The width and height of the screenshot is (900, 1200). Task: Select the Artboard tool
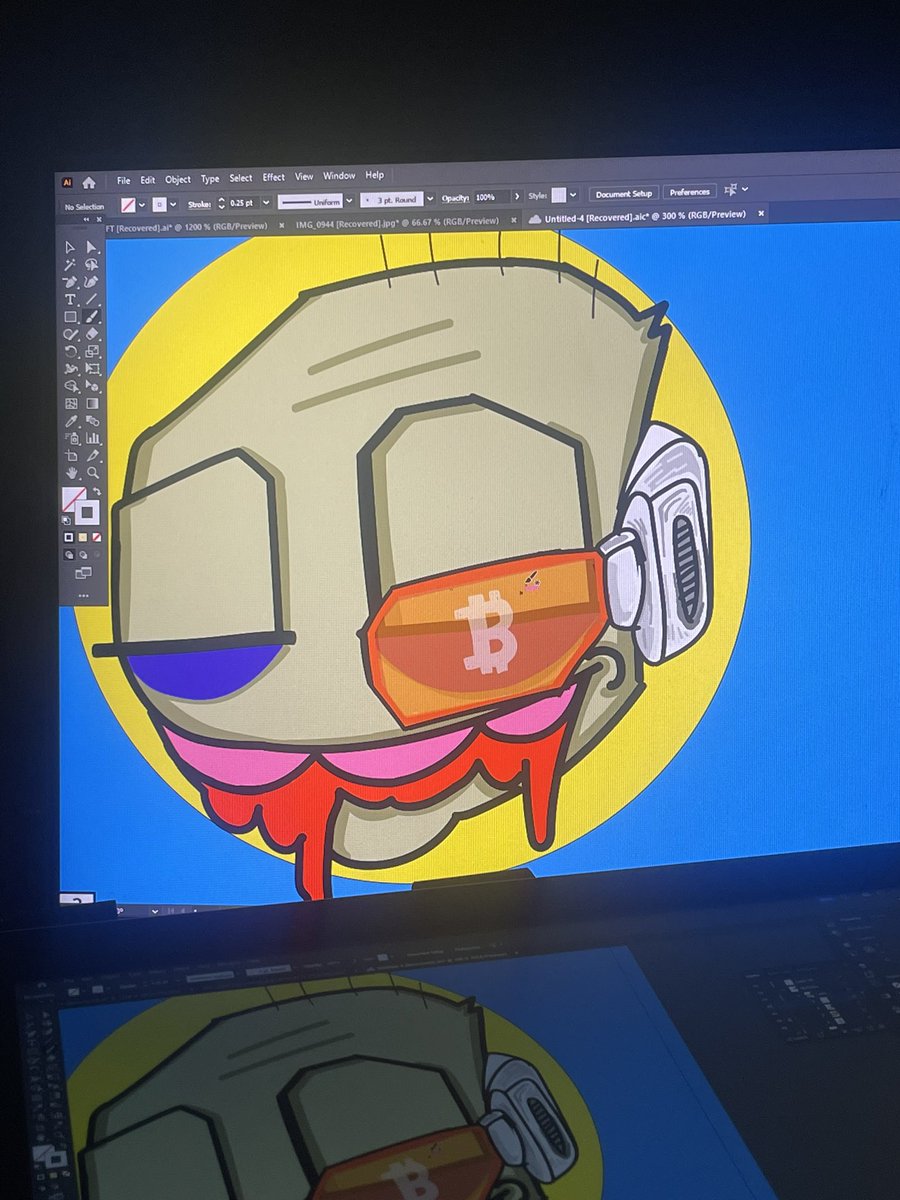coord(71,455)
